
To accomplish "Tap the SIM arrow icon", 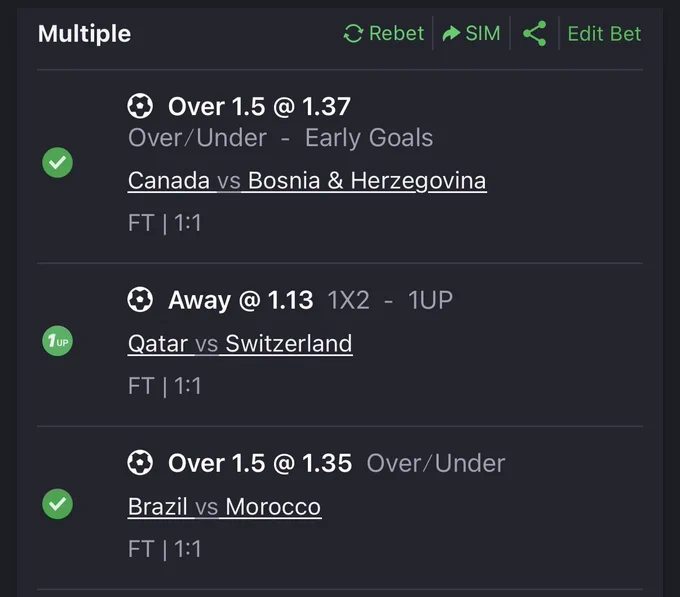I will [x=451, y=33].
